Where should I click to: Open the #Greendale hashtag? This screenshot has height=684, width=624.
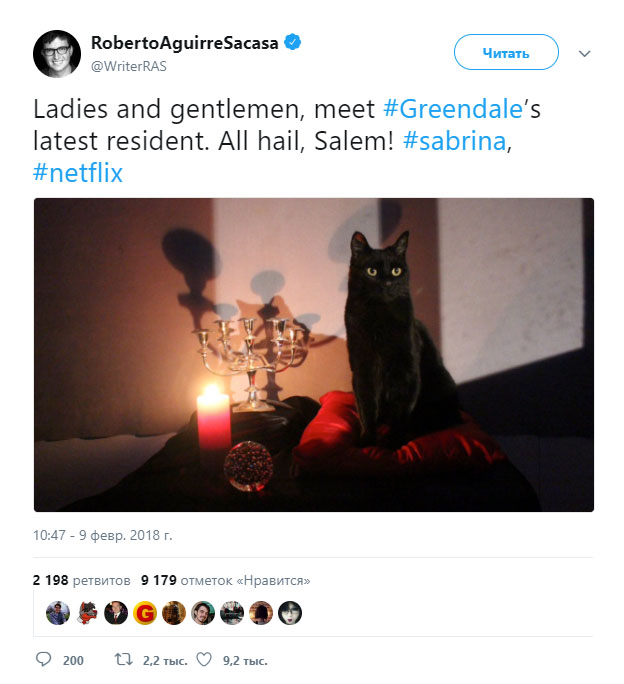click(x=453, y=109)
